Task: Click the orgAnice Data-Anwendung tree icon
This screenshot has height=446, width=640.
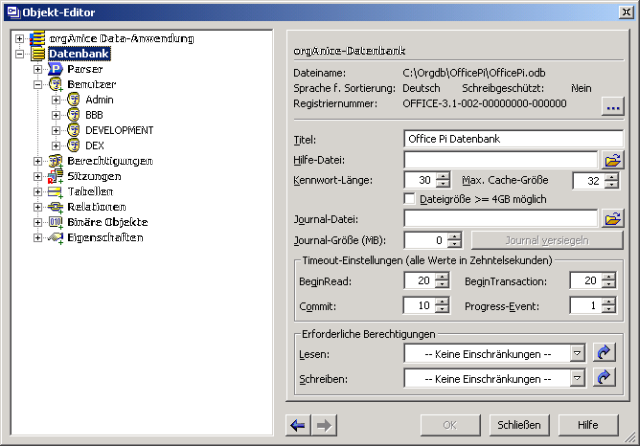Action: click(37, 38)
